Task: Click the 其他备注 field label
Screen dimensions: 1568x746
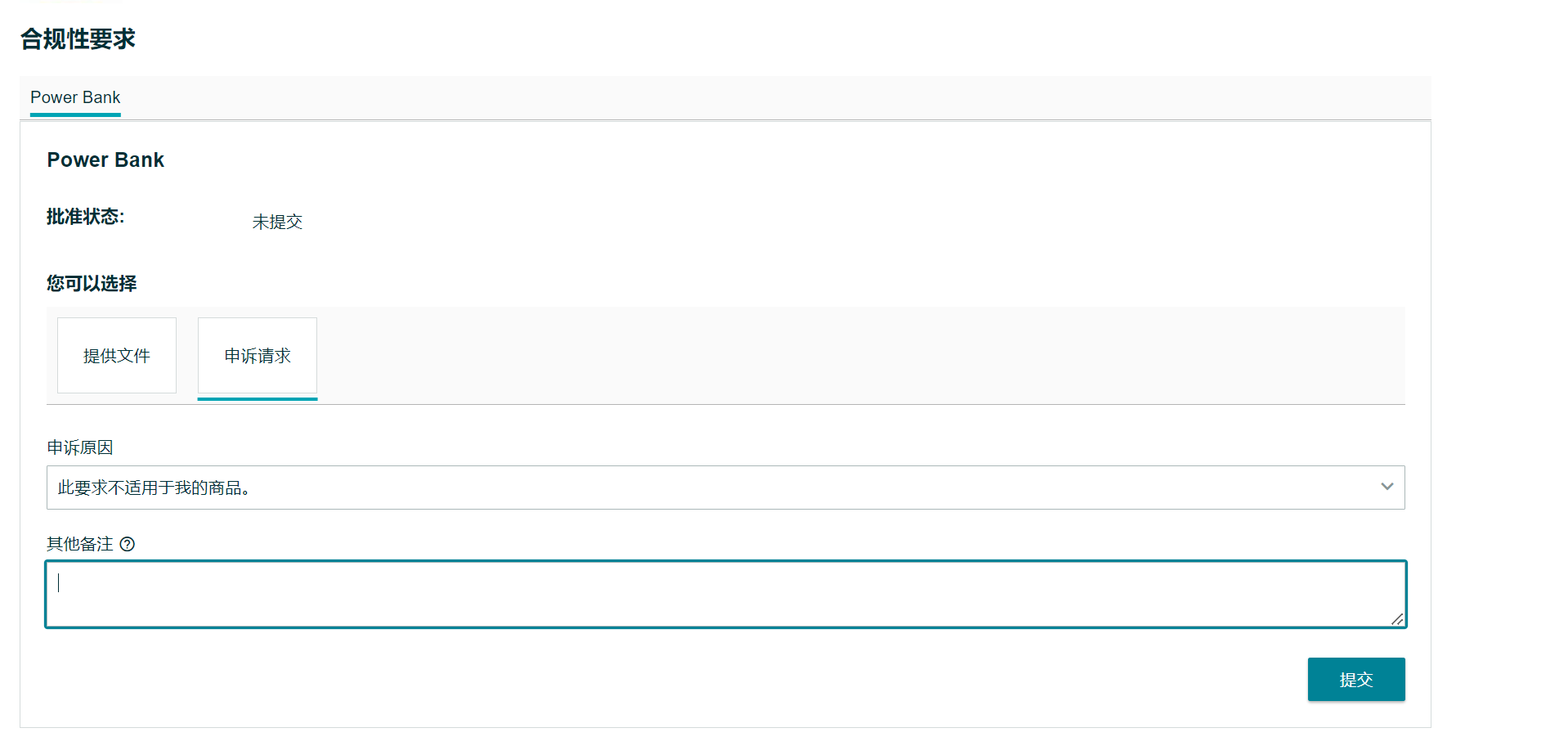Action: pos(80,544)
